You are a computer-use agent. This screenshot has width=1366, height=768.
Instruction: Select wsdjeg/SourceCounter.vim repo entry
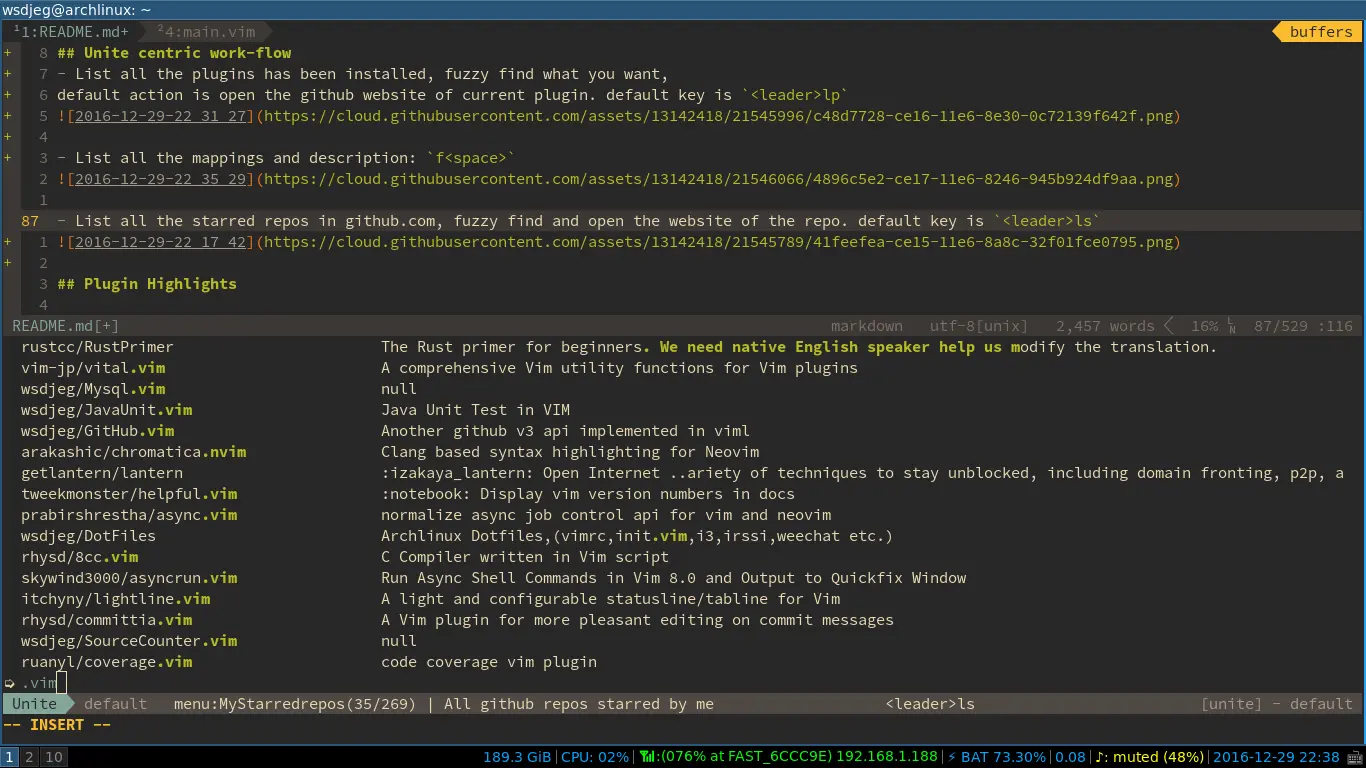click(x=129, y=641)
